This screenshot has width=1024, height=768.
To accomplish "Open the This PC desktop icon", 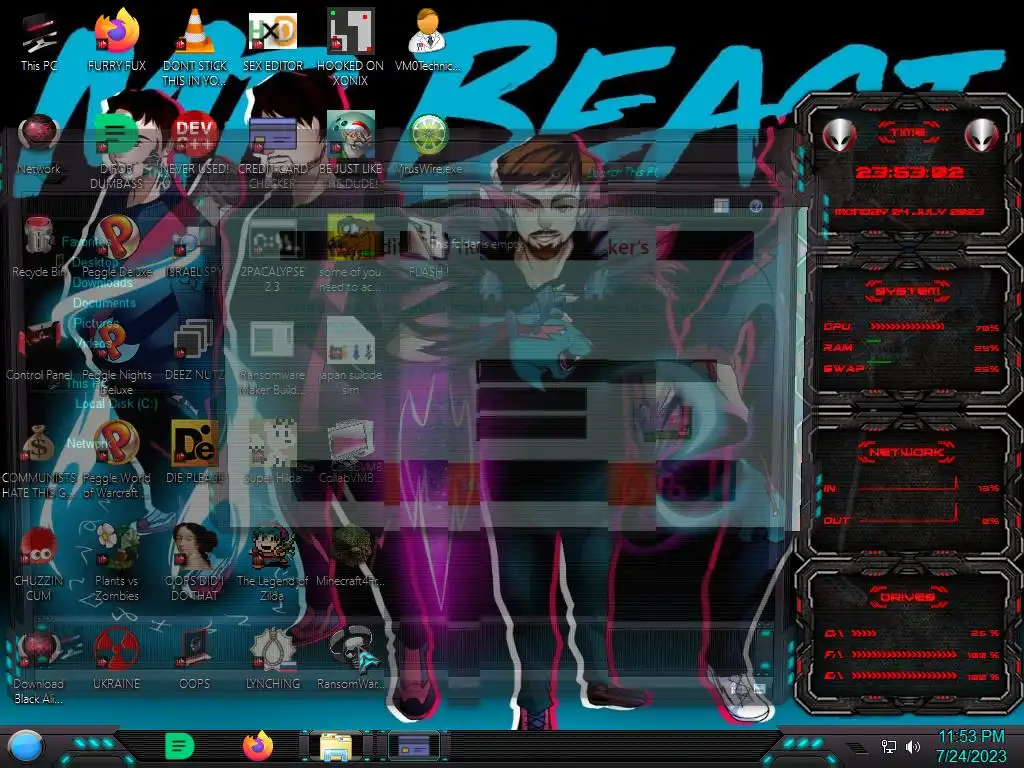I will [x=39, y=40].
